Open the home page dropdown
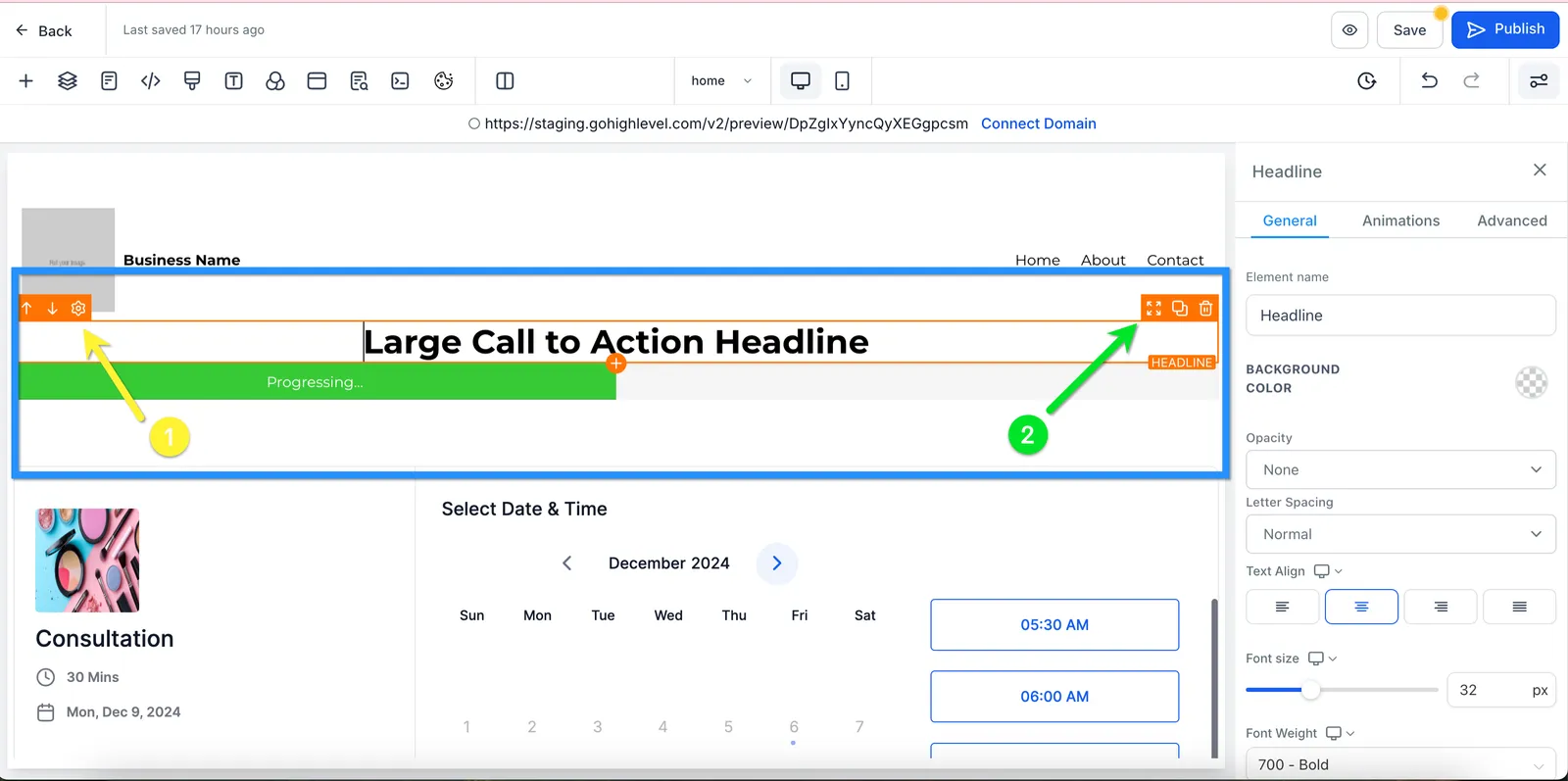1568x781 pixels. click(x=722, y=81)
